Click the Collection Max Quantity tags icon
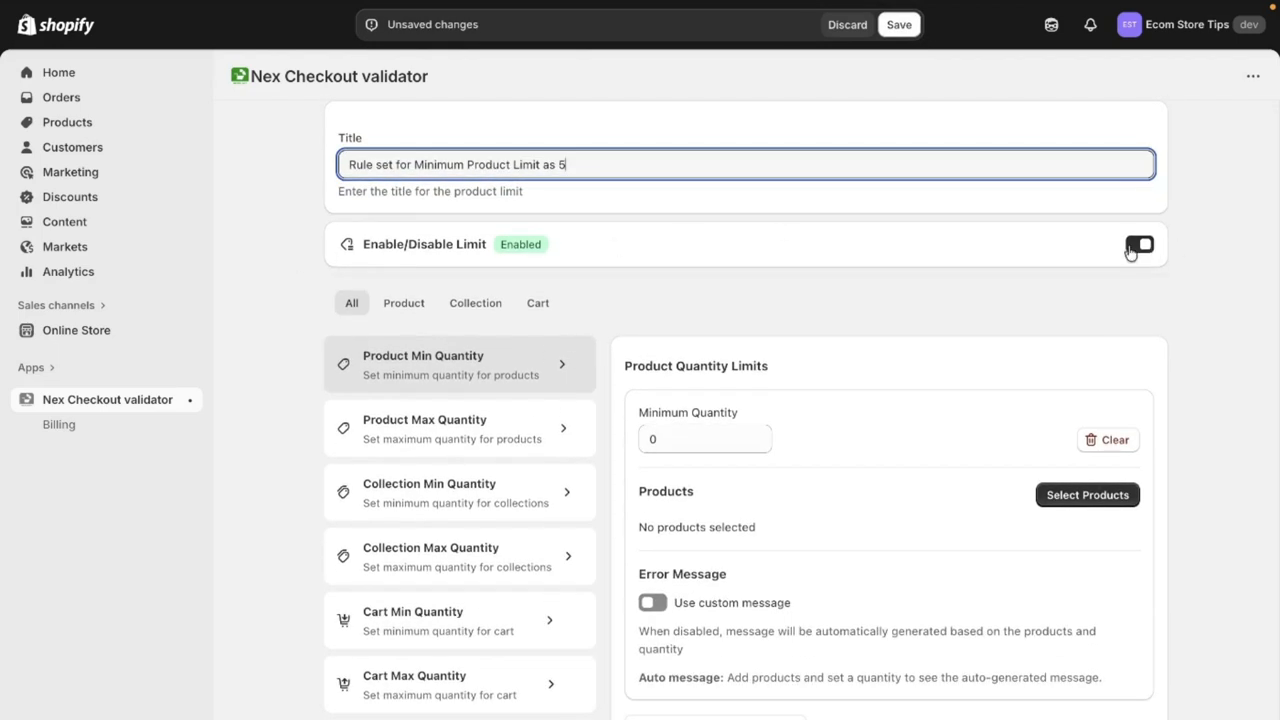This screenshot has width=1280, height=720. pyautogui.click(x=343, y=556)
